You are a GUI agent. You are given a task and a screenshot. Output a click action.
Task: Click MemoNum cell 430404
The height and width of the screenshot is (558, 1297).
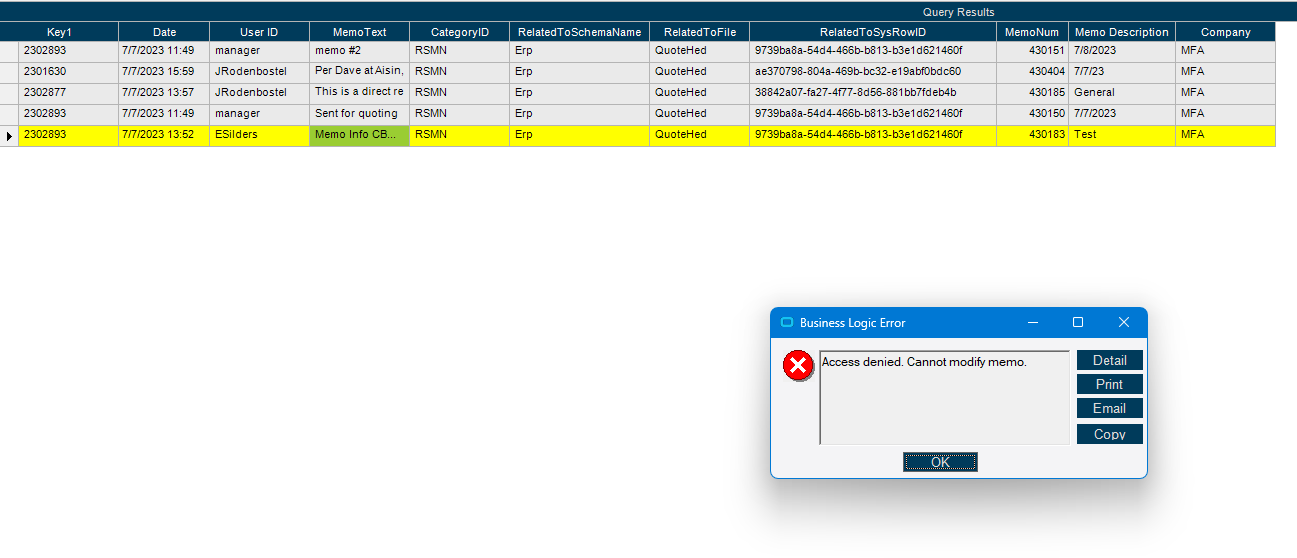[x=1032, y=72]
